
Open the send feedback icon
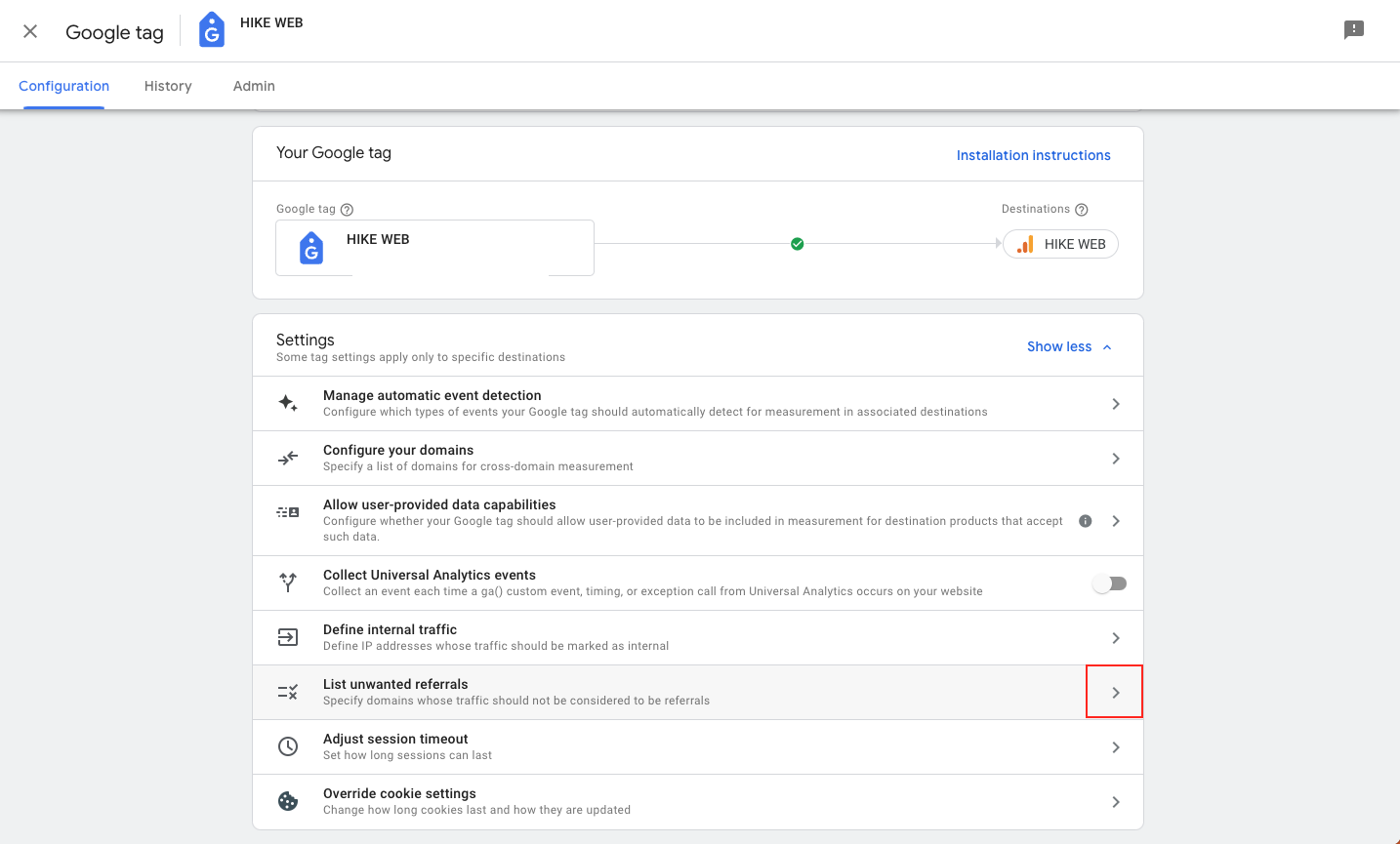[x=1354, y=30]
